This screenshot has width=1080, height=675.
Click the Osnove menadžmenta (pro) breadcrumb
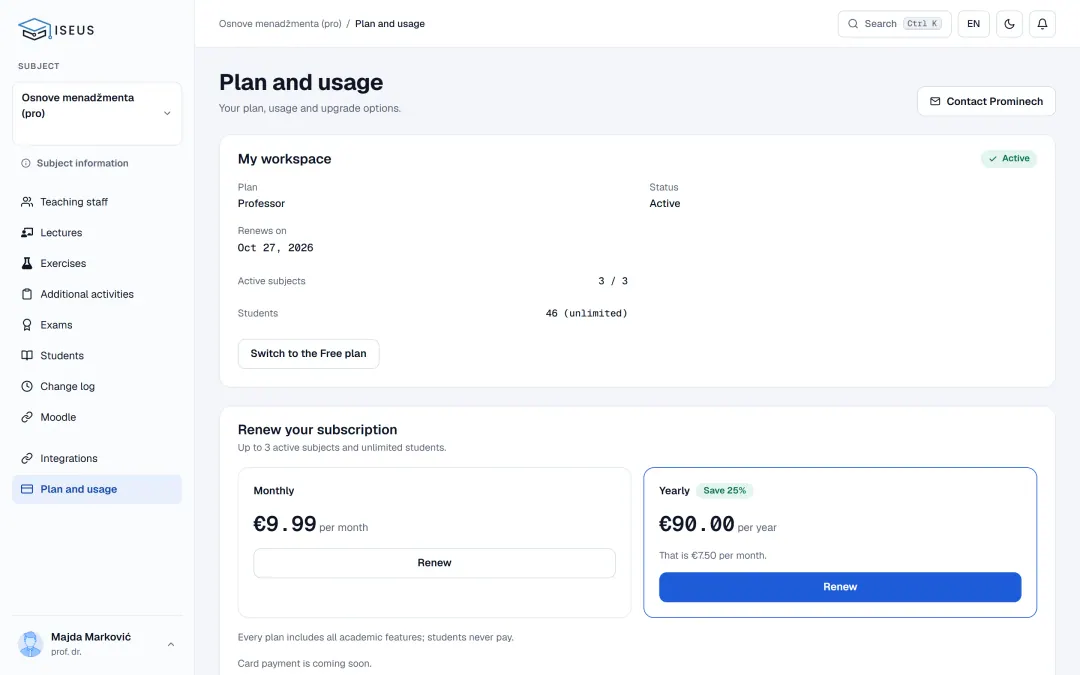280,24
